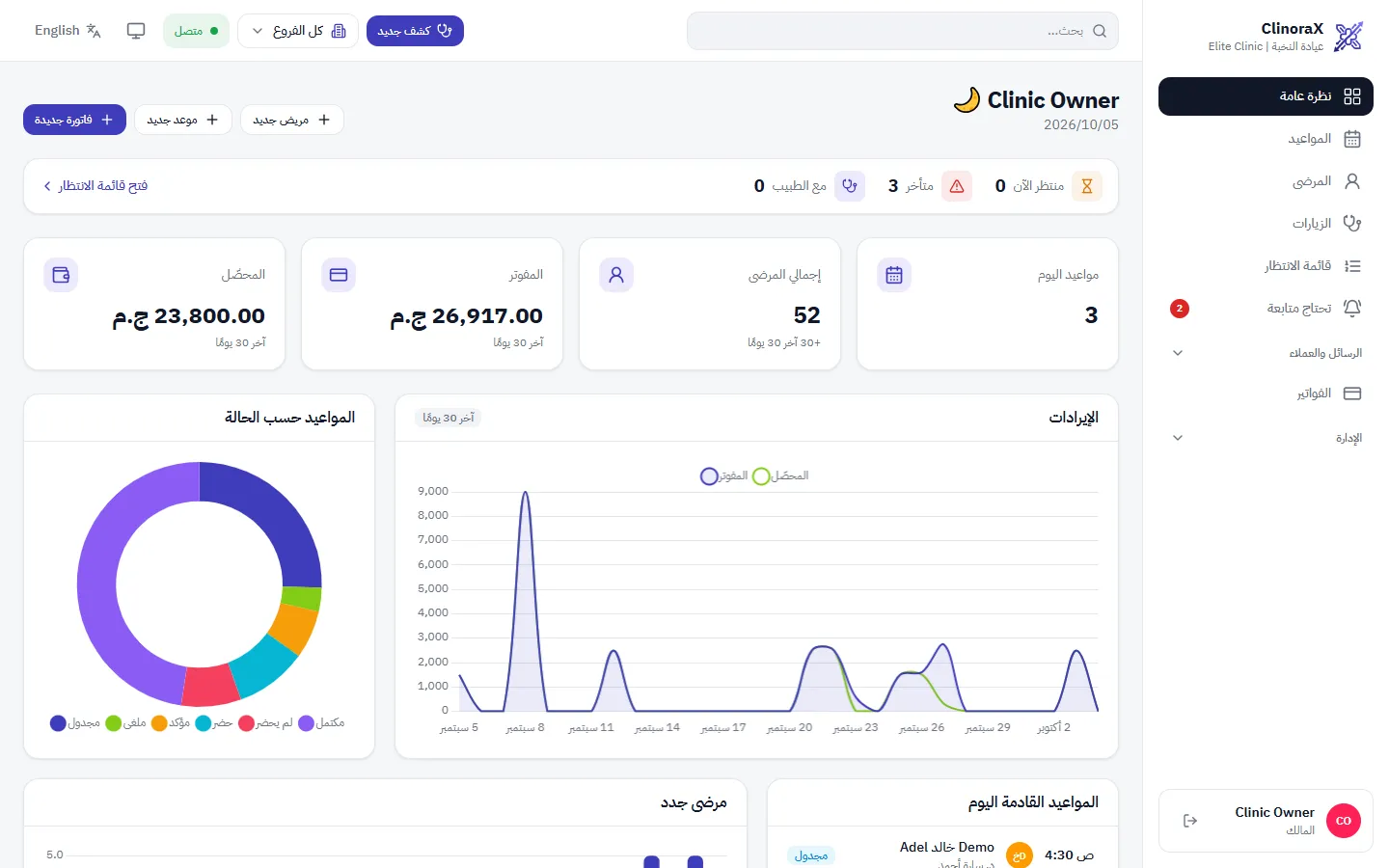Click the calendar icon on مواعيد اليوم card
The width and height of the screenshot is (1389, 868).
click(894, 275)
